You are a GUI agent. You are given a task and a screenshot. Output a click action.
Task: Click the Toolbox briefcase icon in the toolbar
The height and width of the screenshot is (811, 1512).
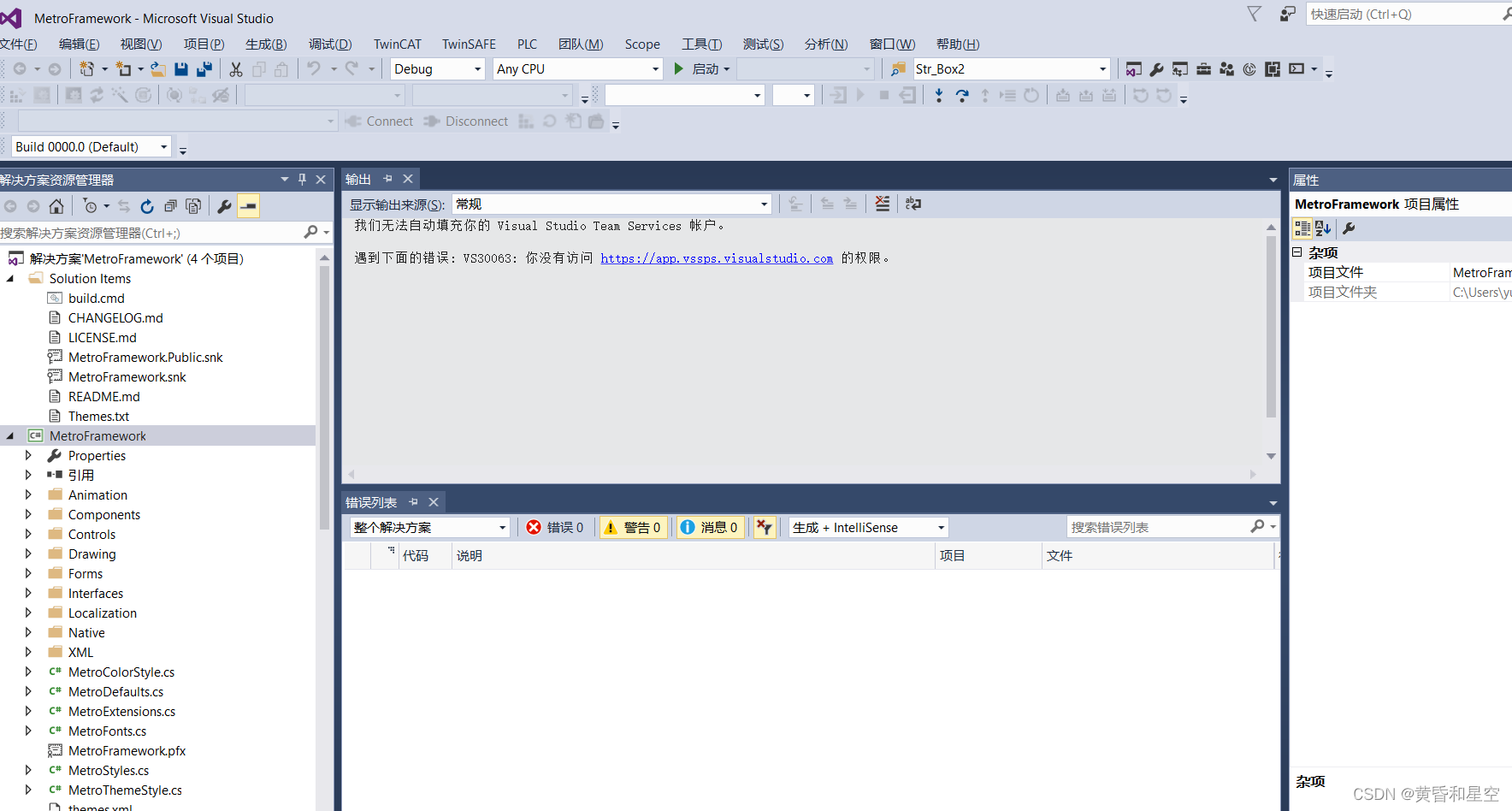pyautogui.click(x=1203, y=69)
